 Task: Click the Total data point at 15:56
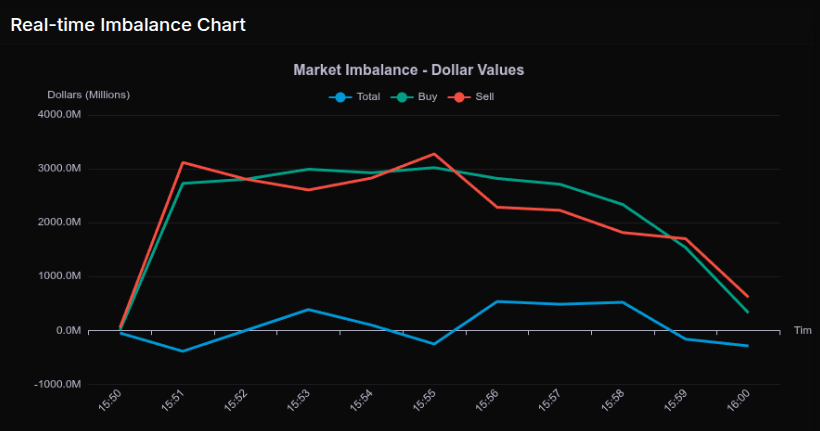(497, 301)
